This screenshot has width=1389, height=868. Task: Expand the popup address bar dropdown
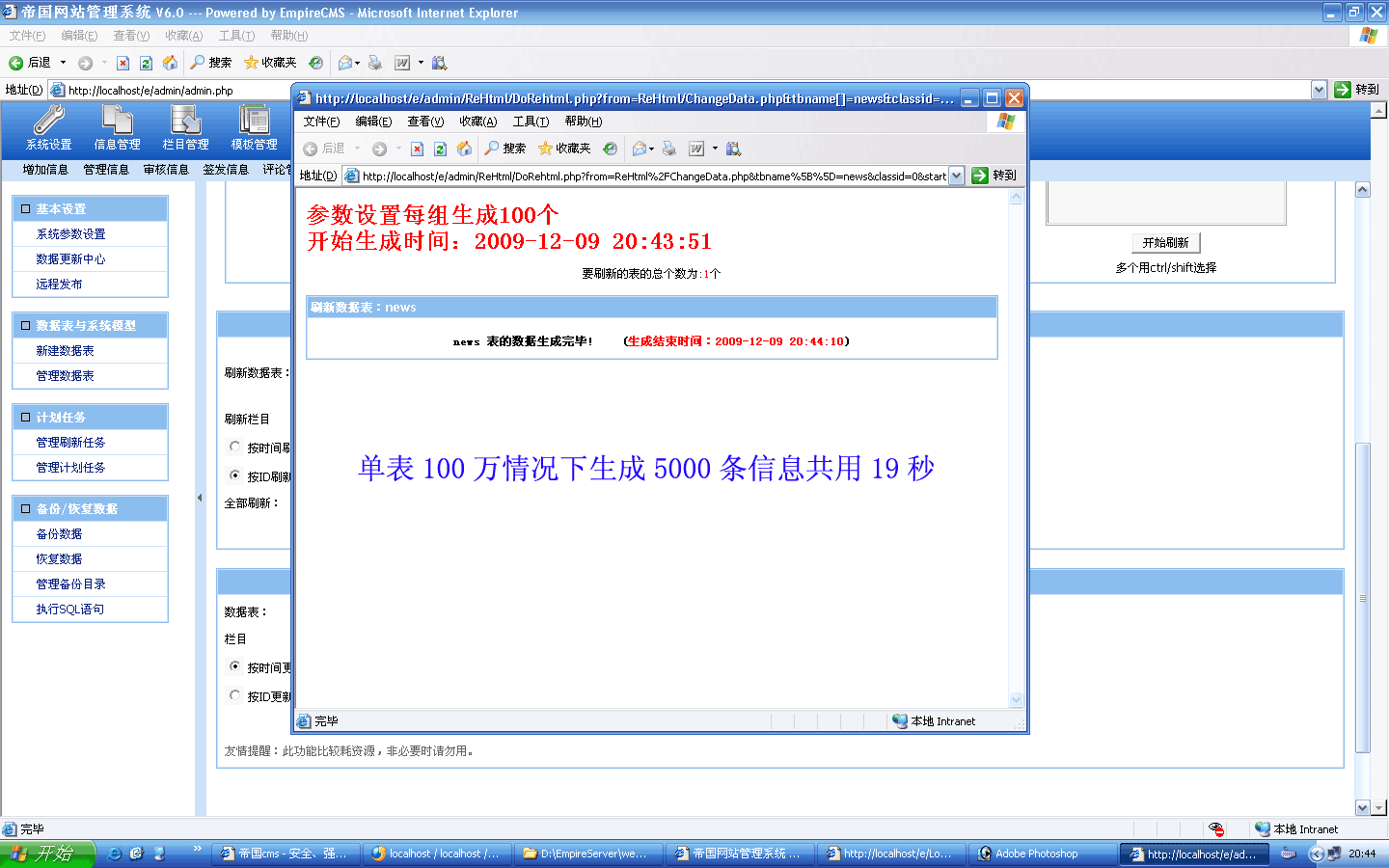(x=956, y=176)
